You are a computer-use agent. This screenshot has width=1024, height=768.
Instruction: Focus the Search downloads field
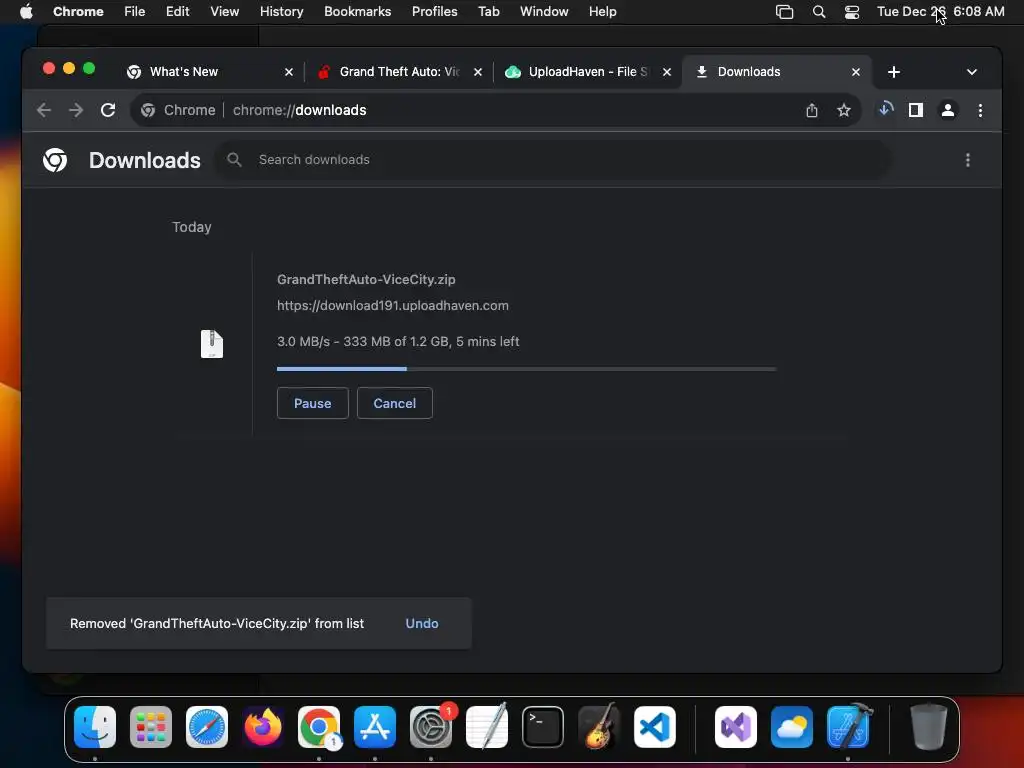click(554, 159)
